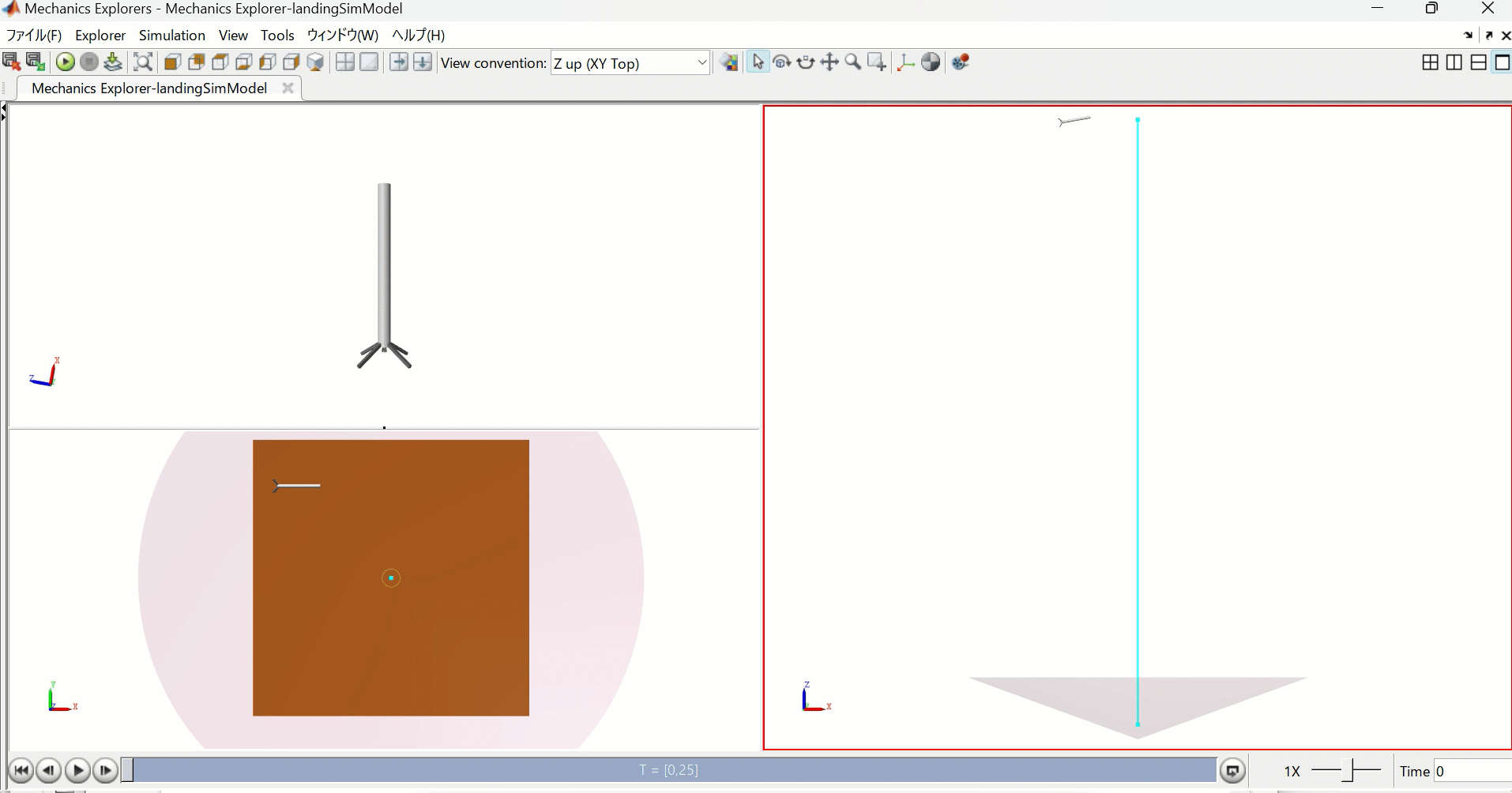Viewport: 1512px width, 793px height.
Task: Toggle the frames display icon
Action: tap(905, 62)
